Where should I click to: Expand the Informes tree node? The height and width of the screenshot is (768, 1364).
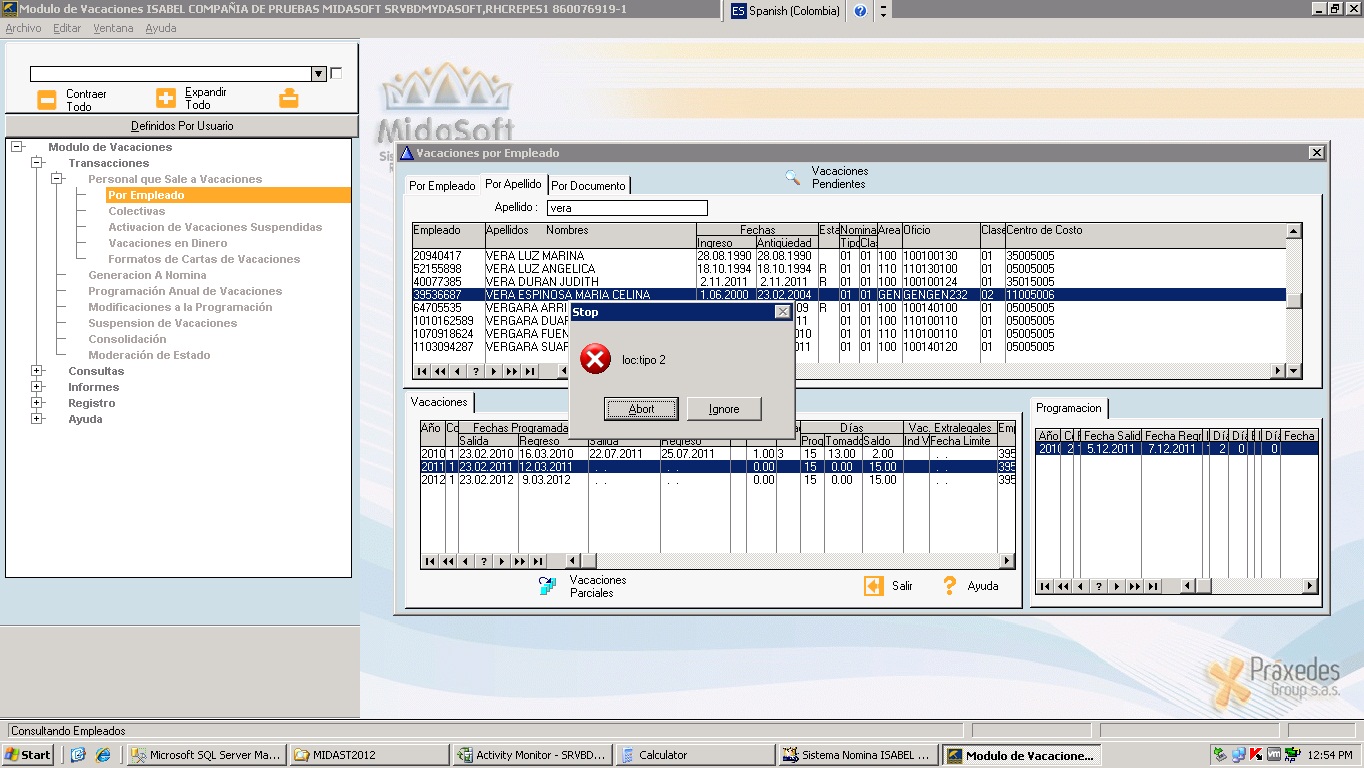click(x=37, y=387)
